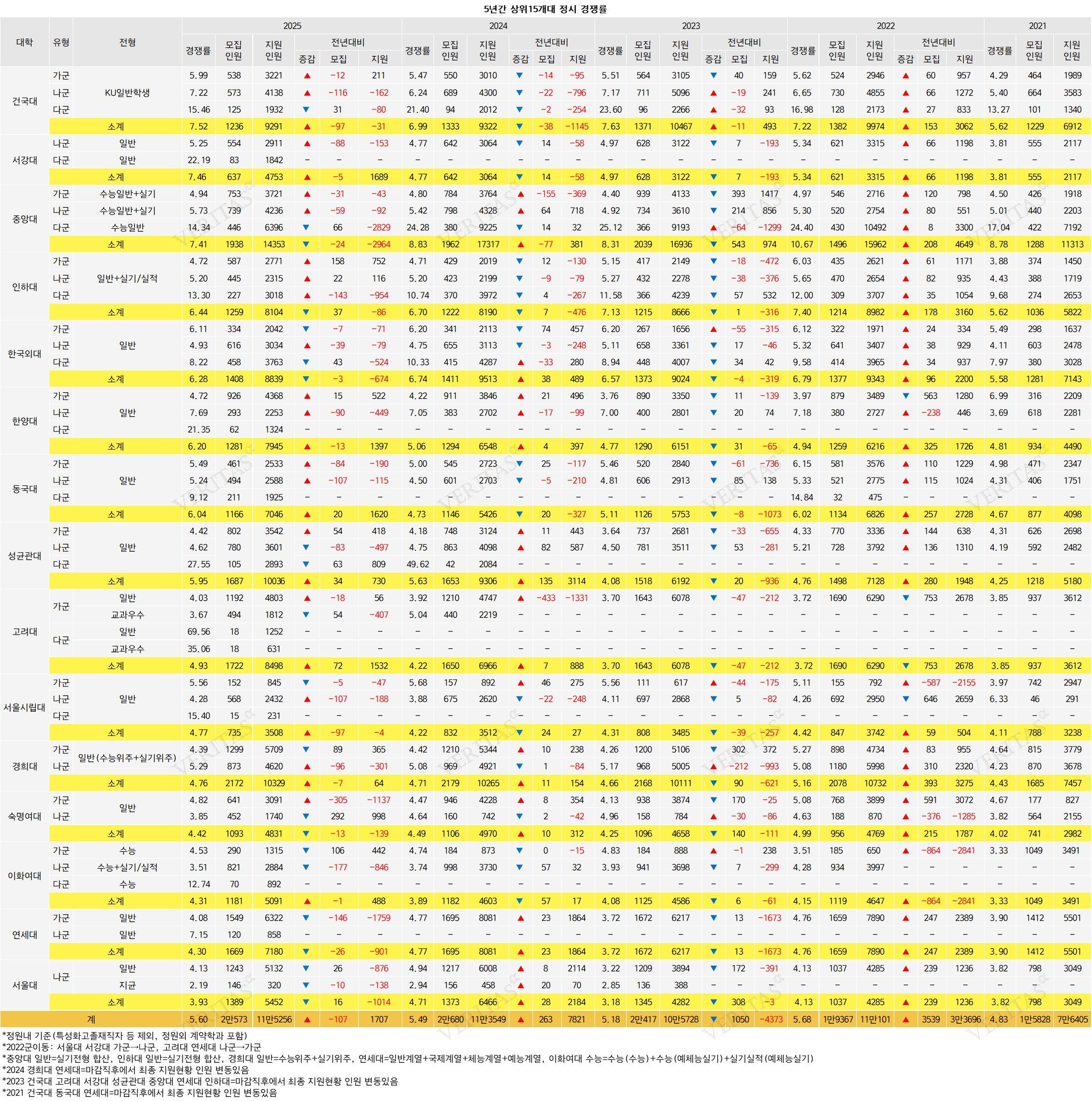Click the 22.19 rate for 서강대 다군
1092x1101 pixels.
coord(199,160)
